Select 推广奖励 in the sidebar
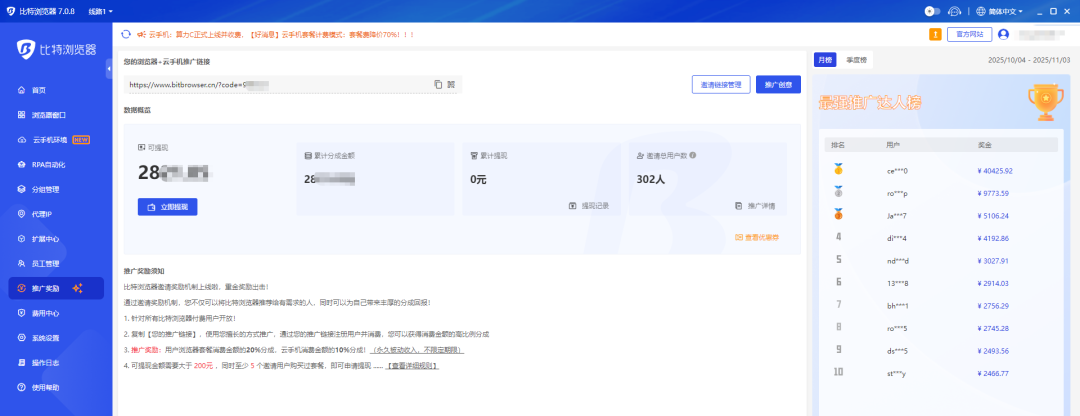1080x416 pixels. point(56,289)
